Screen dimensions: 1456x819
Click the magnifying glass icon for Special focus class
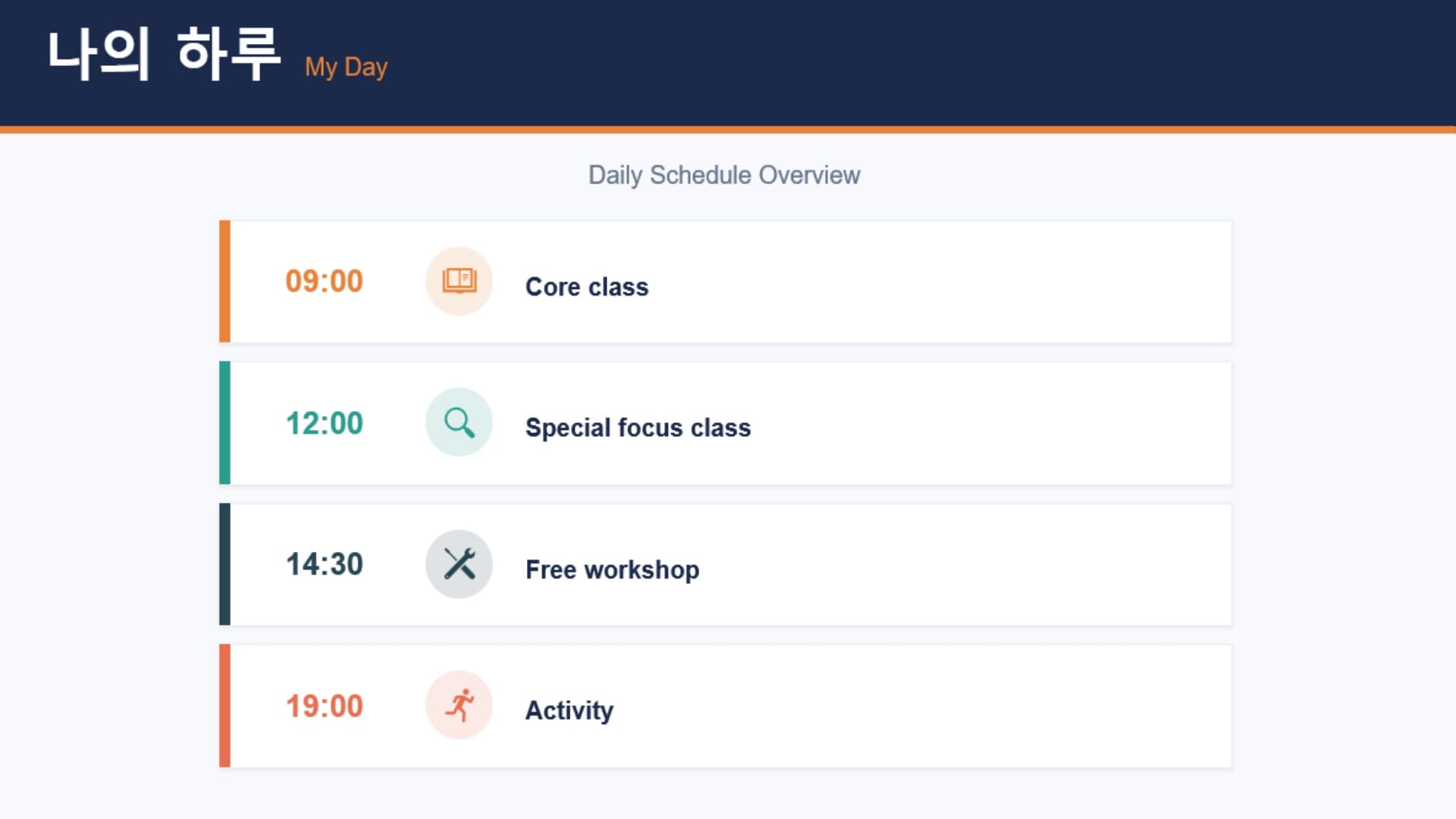coord(459,422)
